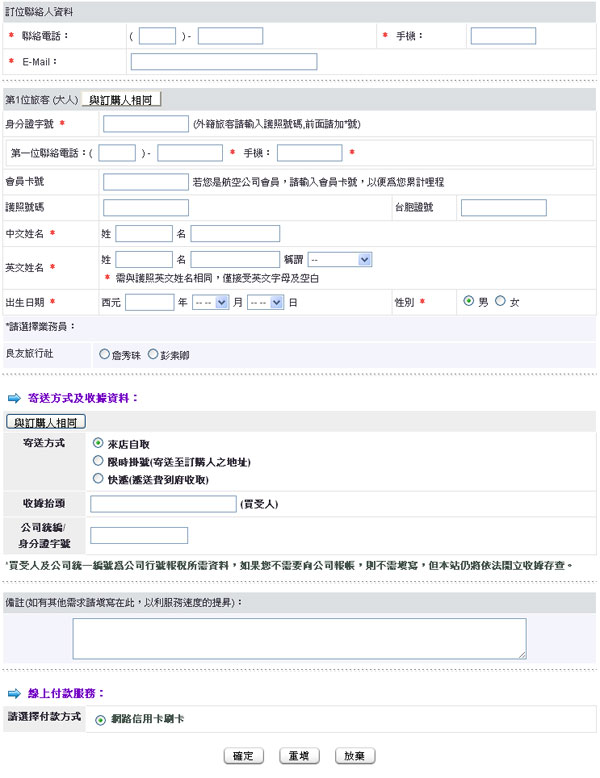Viewport: 600px width, 778px height.
Task: Click the arrow icon beside 寄送方式及收據資料
Action: 14,398
